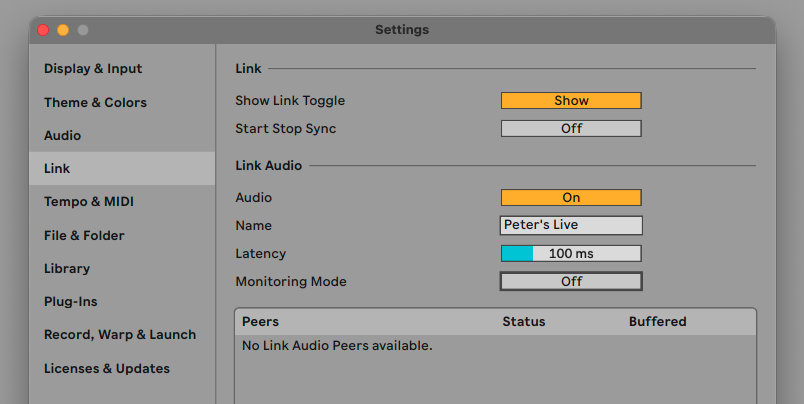Viewport: 804px width, 404px height.
Task: Go to Tempo & MIDI settings
Action: click(x=88, y=202)
